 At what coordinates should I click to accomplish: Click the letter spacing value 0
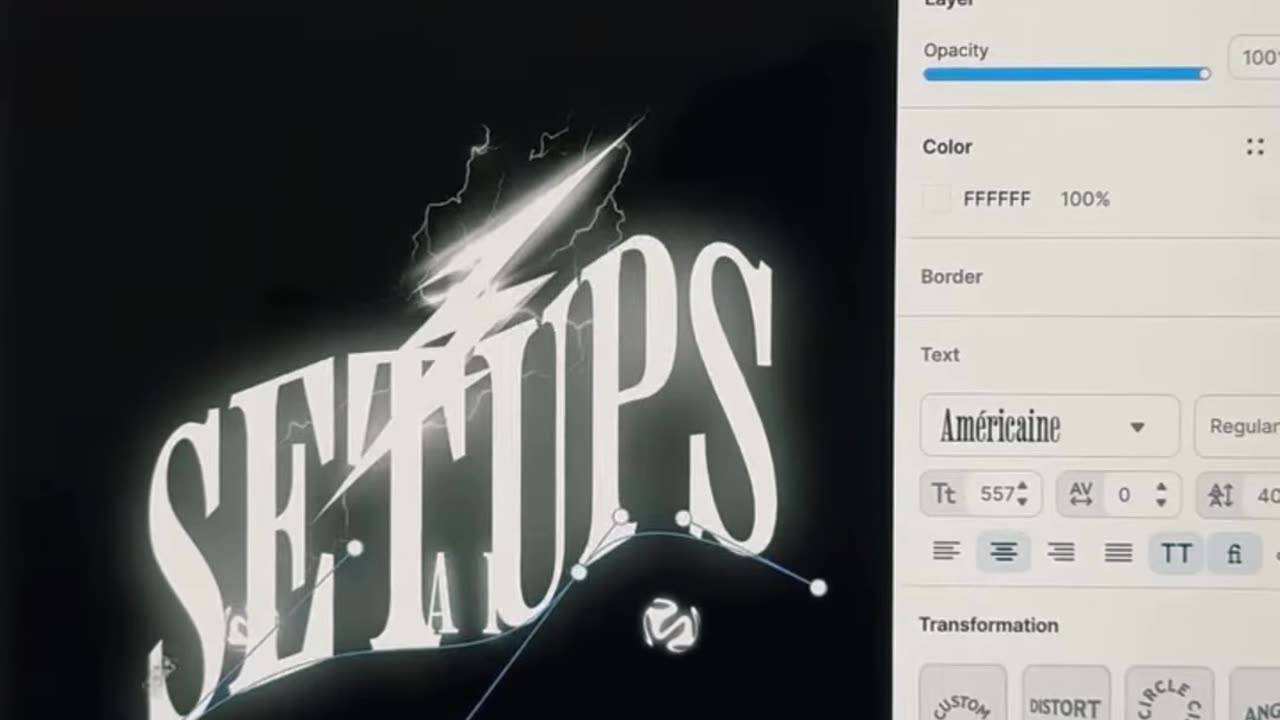(x=1124, y=495)
